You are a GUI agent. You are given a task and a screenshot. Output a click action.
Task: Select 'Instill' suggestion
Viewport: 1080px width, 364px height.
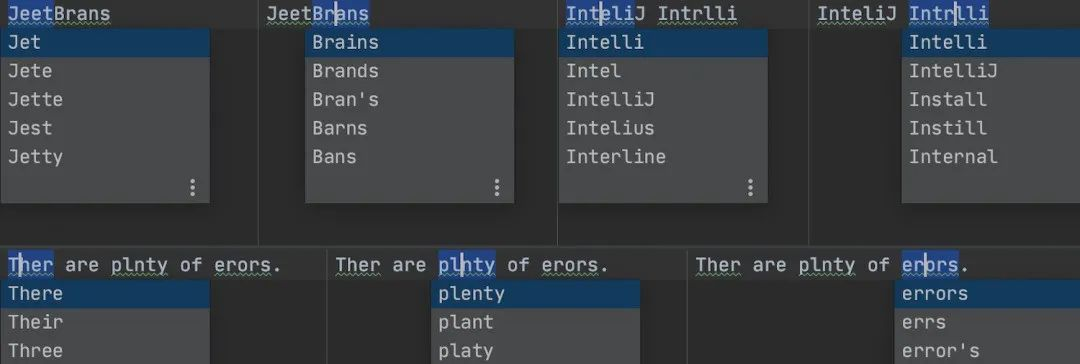point(991,128)
